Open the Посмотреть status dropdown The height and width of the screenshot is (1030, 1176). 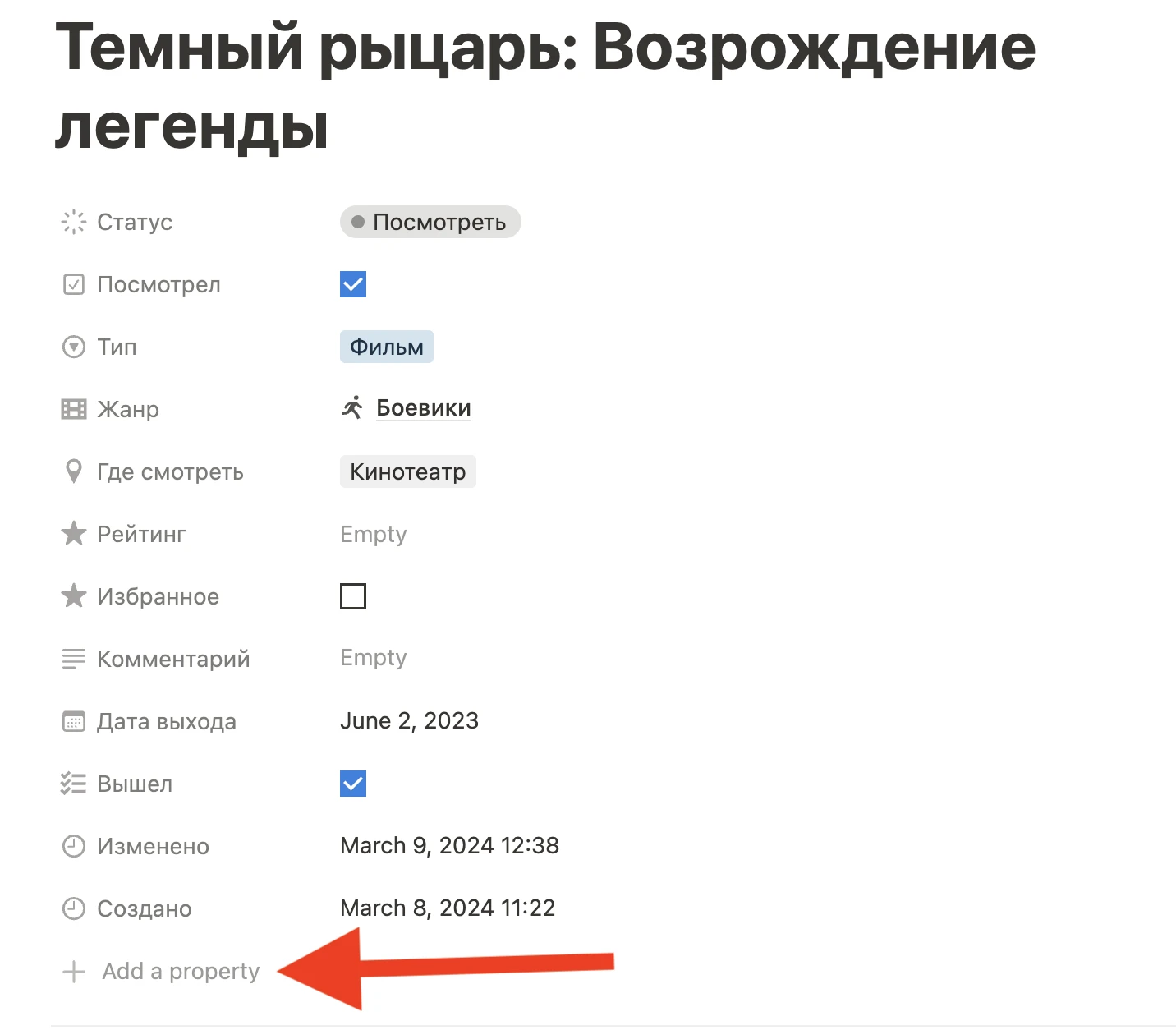coord(430,222)
